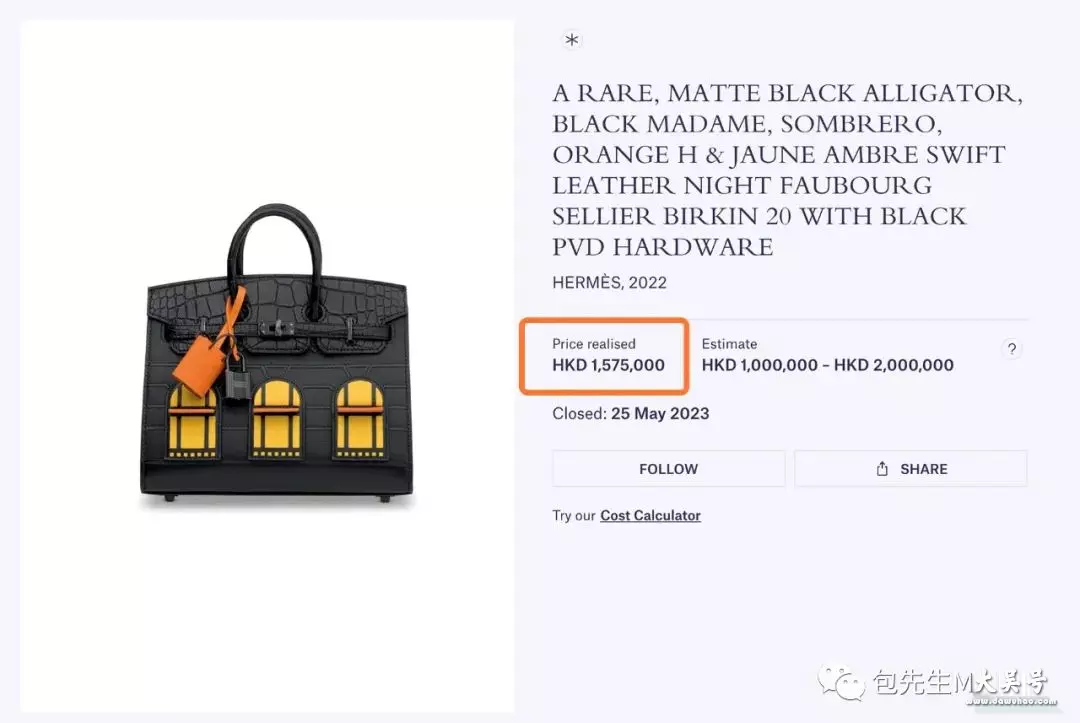Click the Chinese watermark text at bottom right

click(x=959, y=682)
